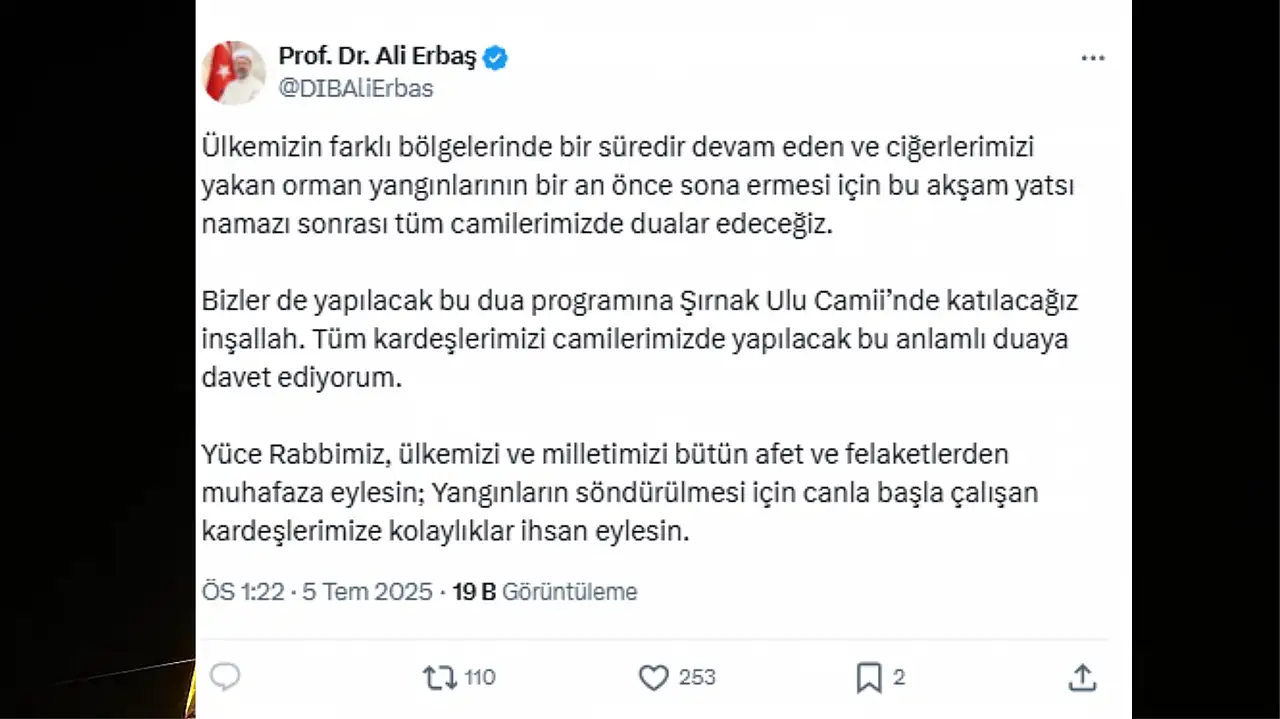Select the repost count showing 110
This screenshot has width=1280, height=719.
pos(476,677)
